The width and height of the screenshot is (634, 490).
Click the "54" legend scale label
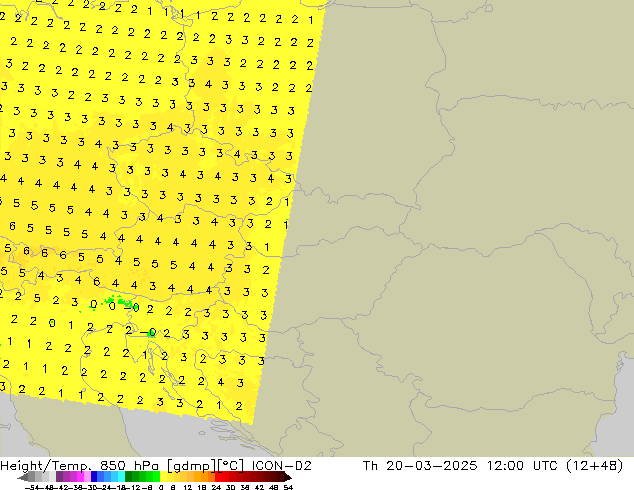[288, 487]
